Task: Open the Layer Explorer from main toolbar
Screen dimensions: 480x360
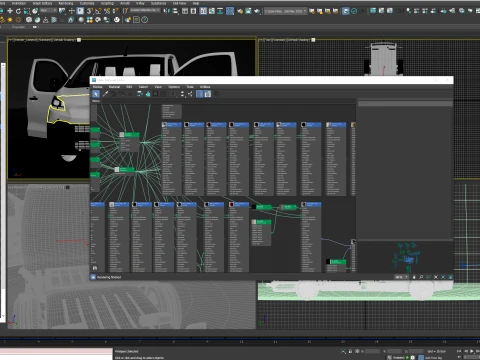Action: pyautogui.click(x=193, y=11)
